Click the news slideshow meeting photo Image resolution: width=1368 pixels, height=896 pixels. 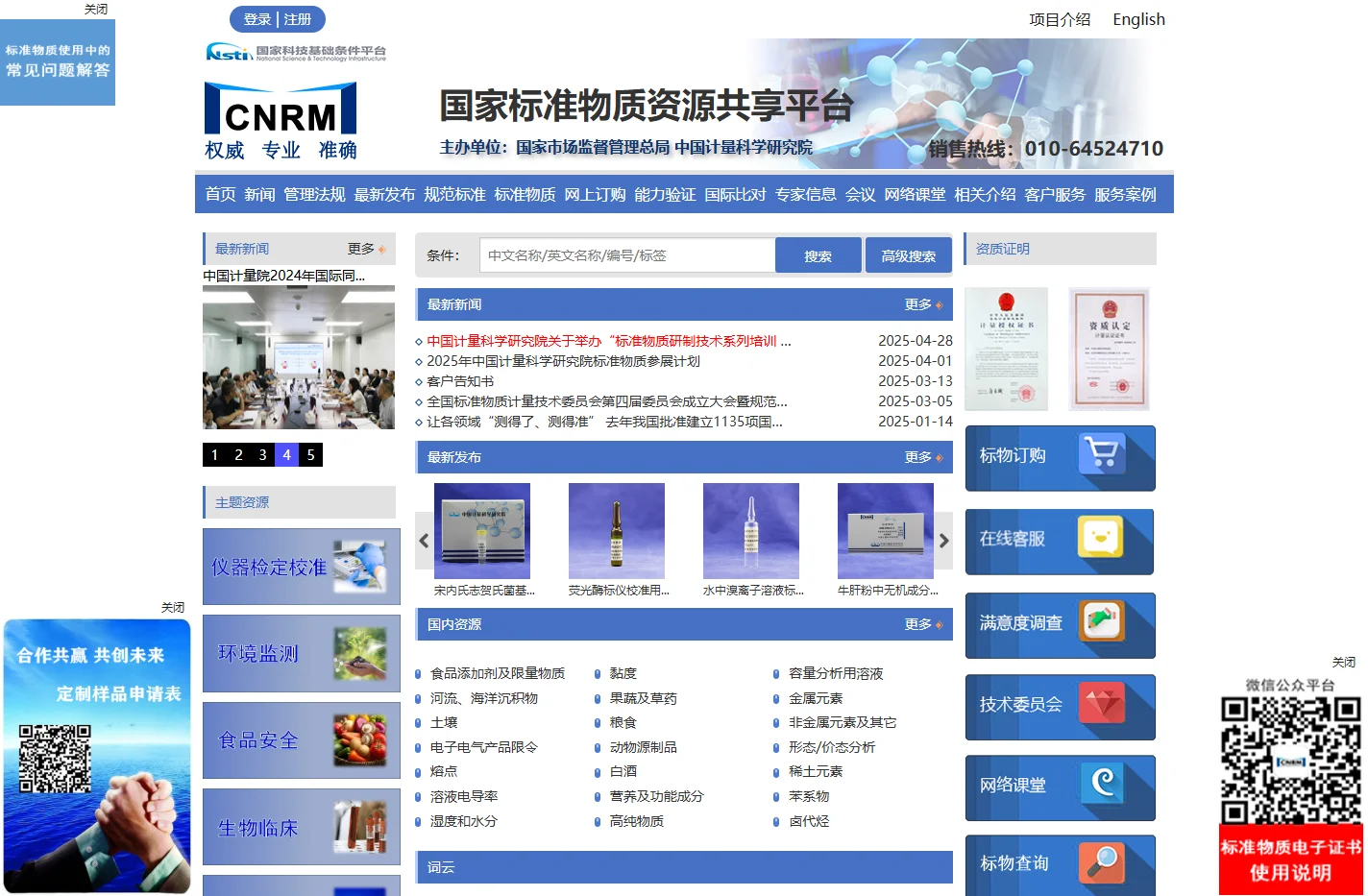[299, 357]
